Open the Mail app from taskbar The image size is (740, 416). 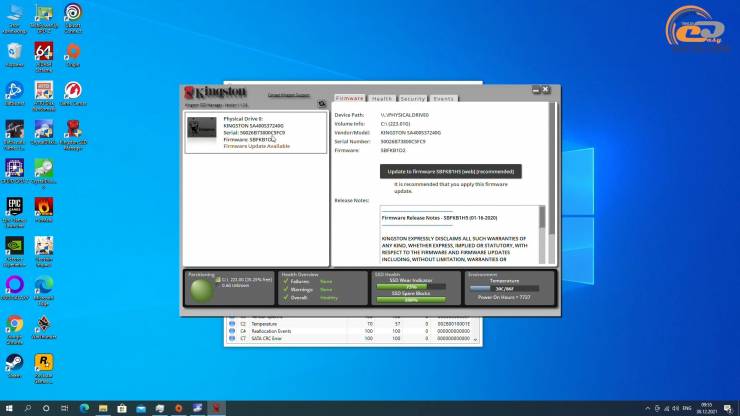tap(141, 408)
